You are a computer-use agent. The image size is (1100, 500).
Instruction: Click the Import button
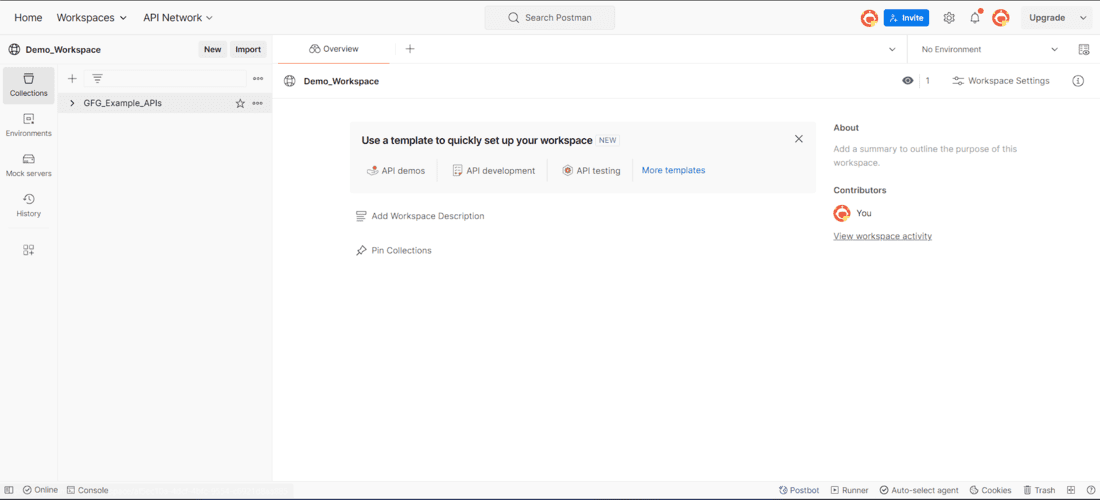[x=248, y=50]
